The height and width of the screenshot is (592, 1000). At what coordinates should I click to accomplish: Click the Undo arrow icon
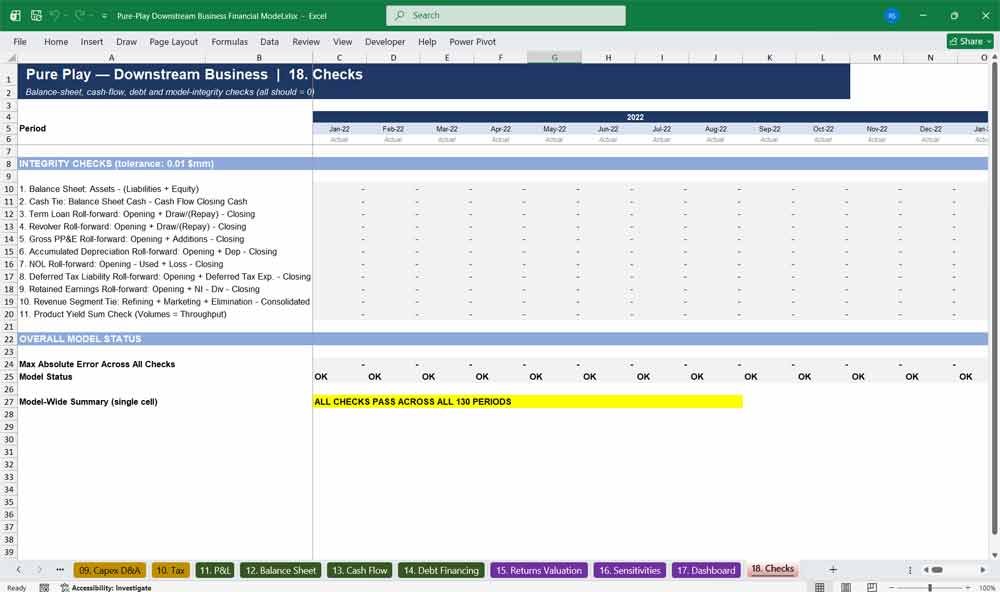(55, 15)
